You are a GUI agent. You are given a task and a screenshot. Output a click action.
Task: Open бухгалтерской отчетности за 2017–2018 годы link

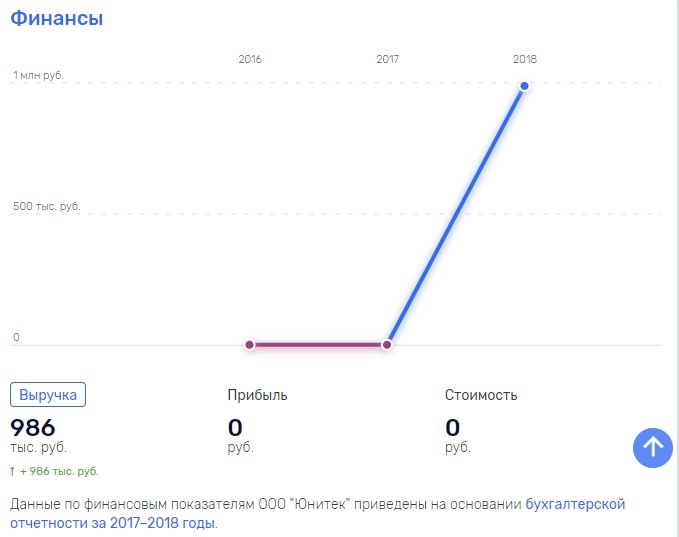click(317, 514)
